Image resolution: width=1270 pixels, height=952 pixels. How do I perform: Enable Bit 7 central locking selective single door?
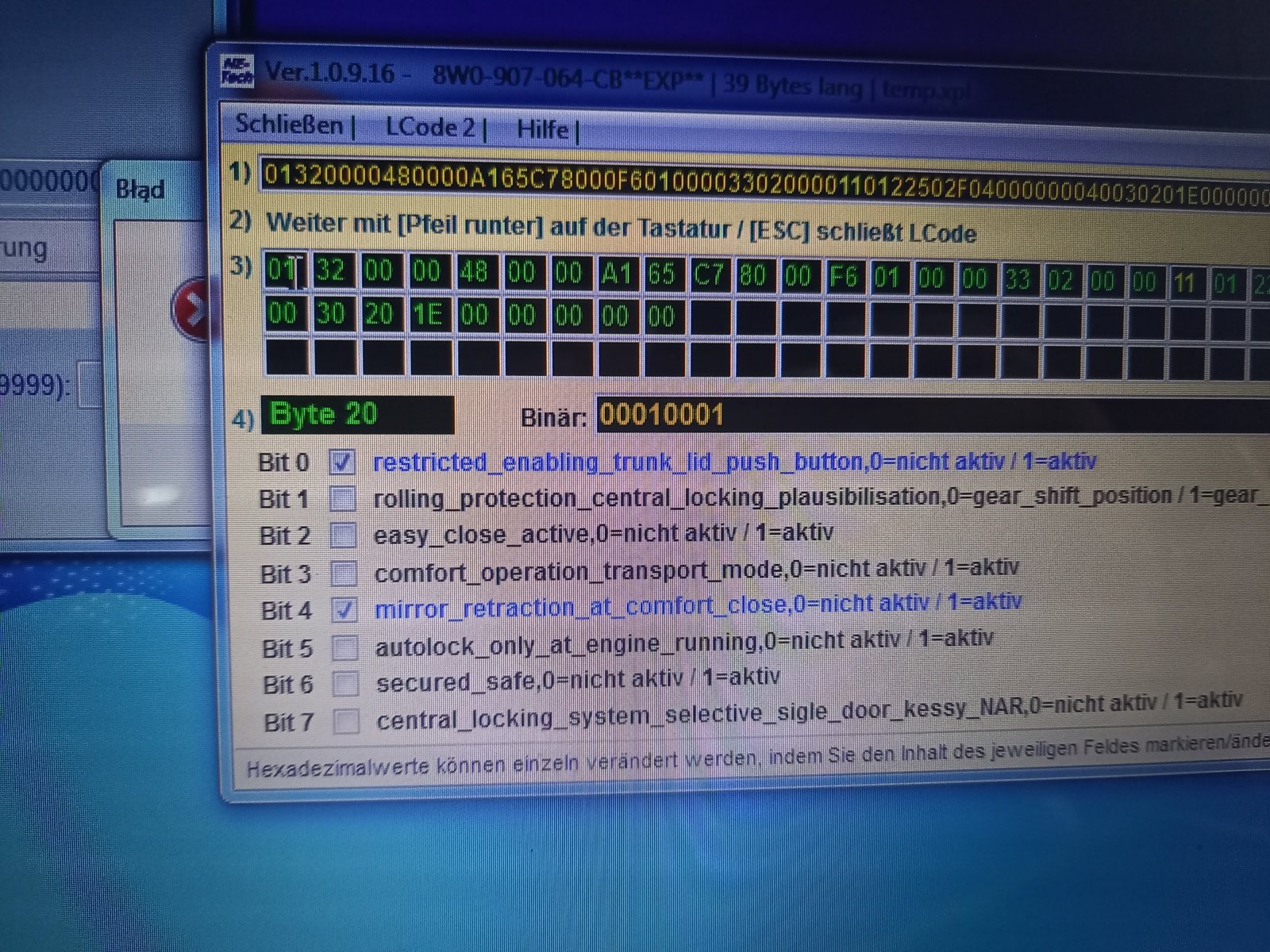tap(346, 721)
